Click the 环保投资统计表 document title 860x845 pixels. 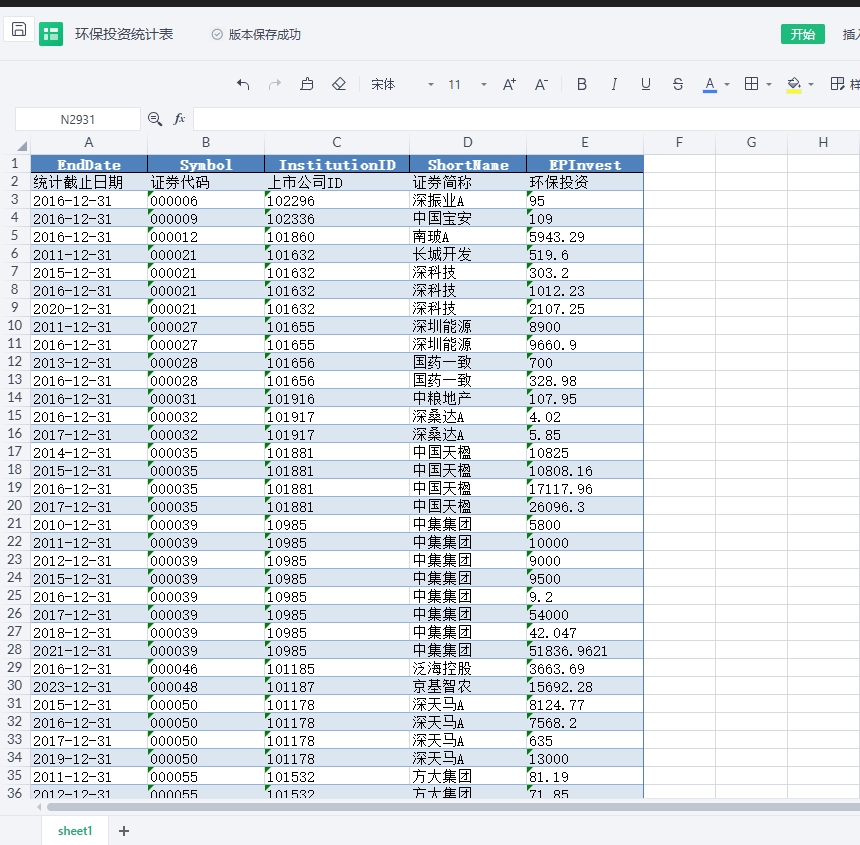point(124,34)
